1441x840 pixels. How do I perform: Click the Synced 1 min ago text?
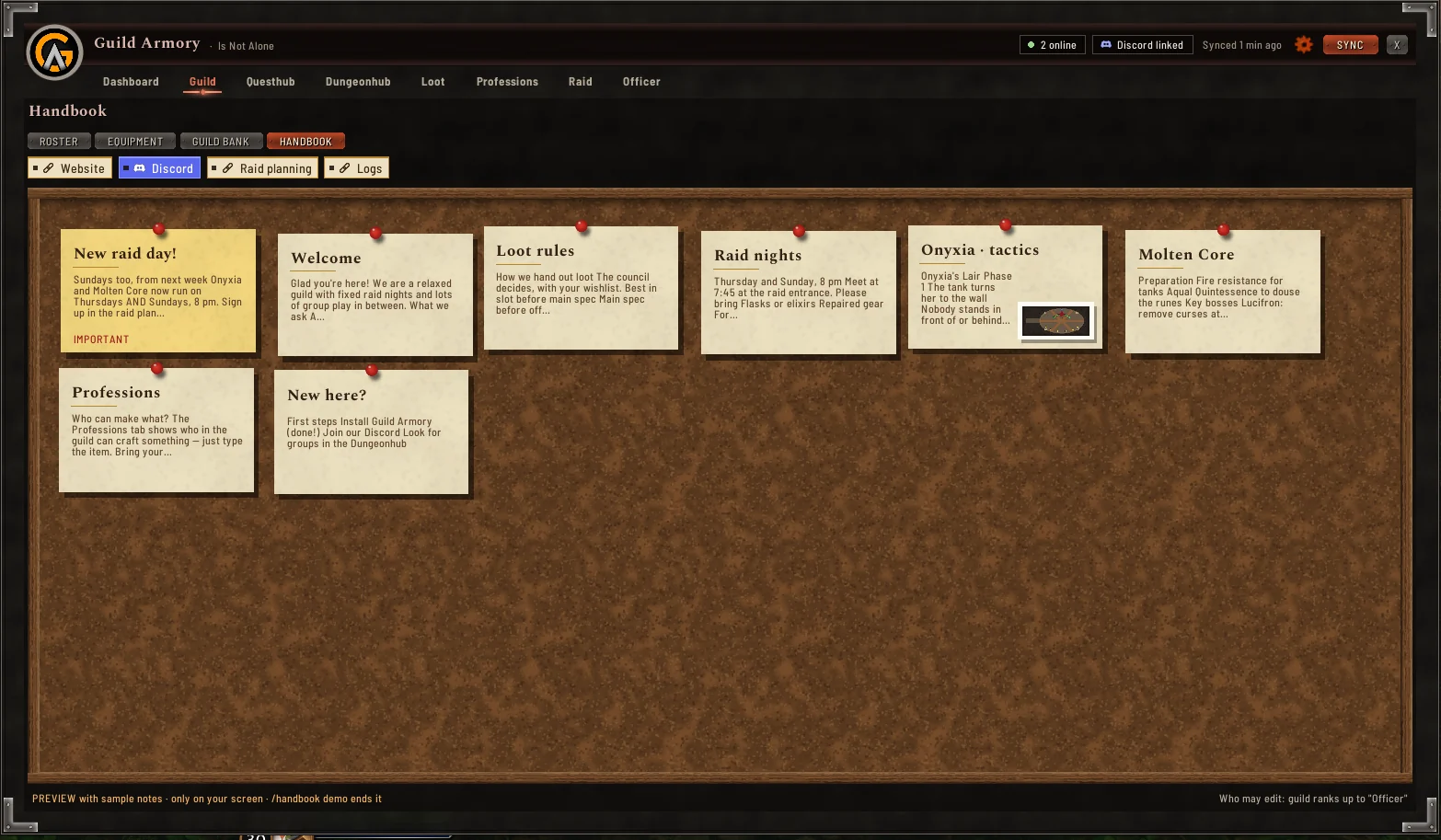point(1241,45)
